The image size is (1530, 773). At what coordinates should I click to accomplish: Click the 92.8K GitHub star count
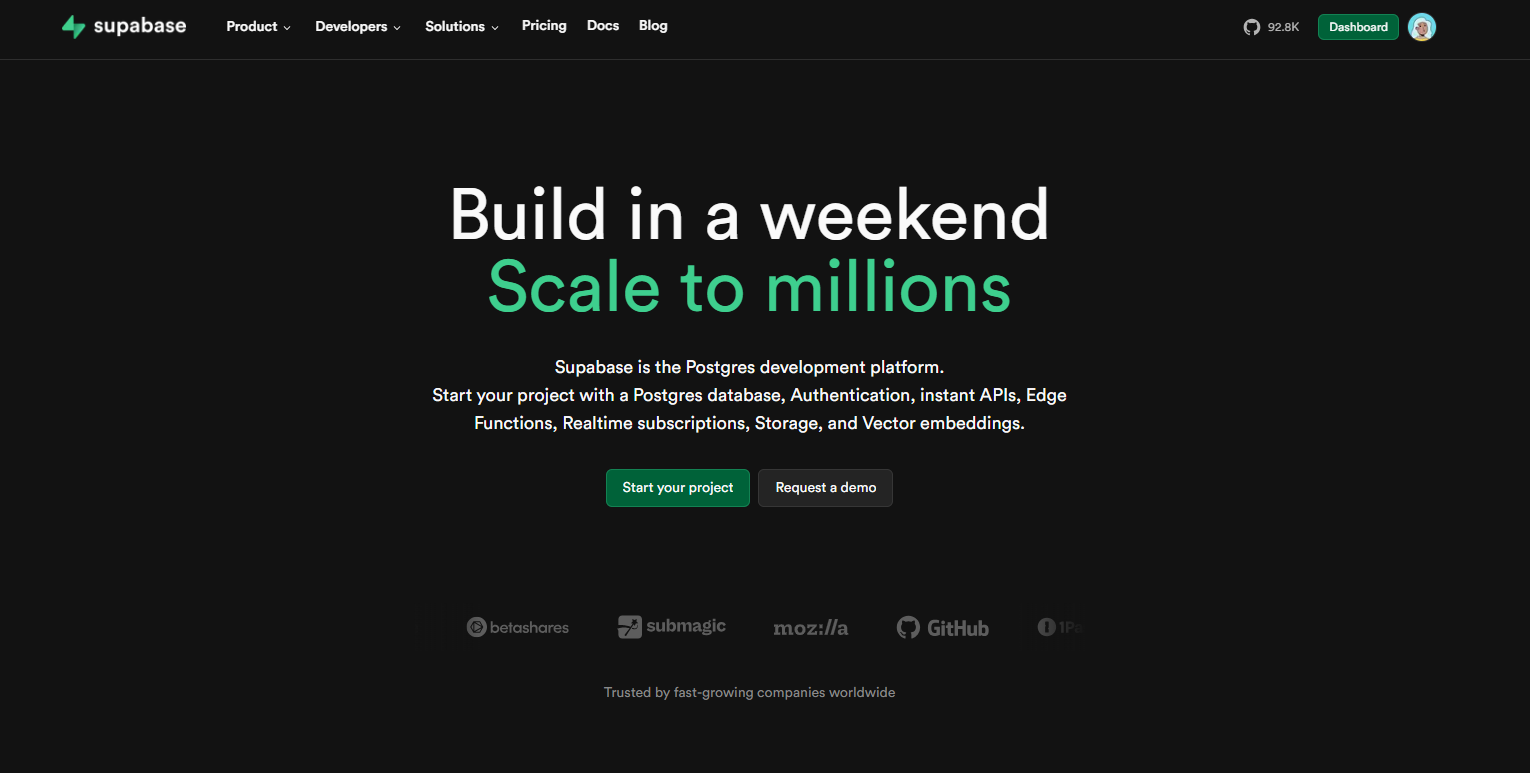(x=1283, y=27)
